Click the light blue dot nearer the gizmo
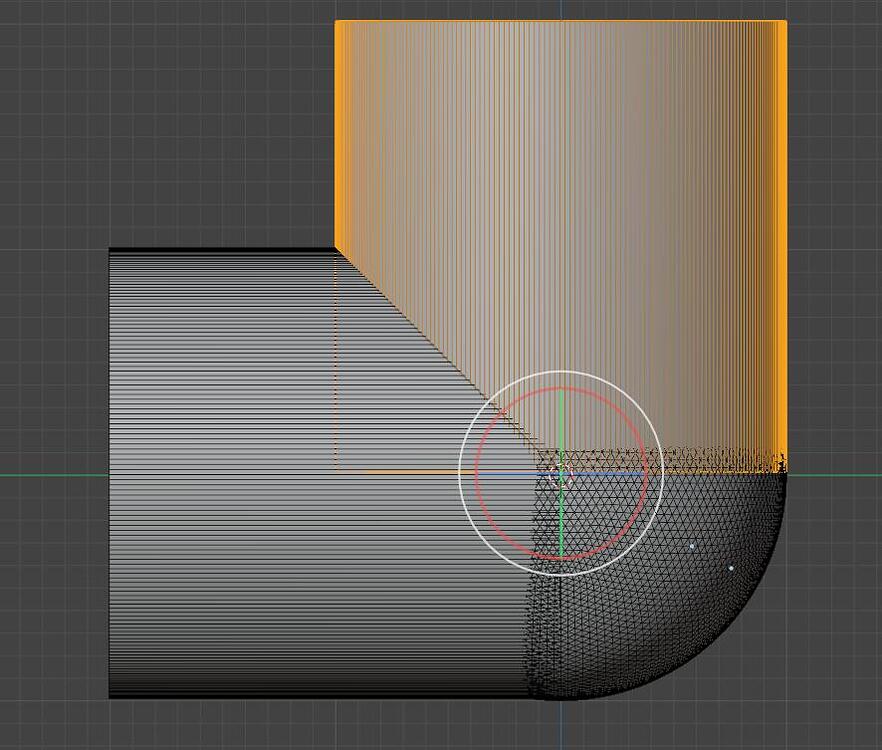The image size is (882, 750). coord(691,546)
